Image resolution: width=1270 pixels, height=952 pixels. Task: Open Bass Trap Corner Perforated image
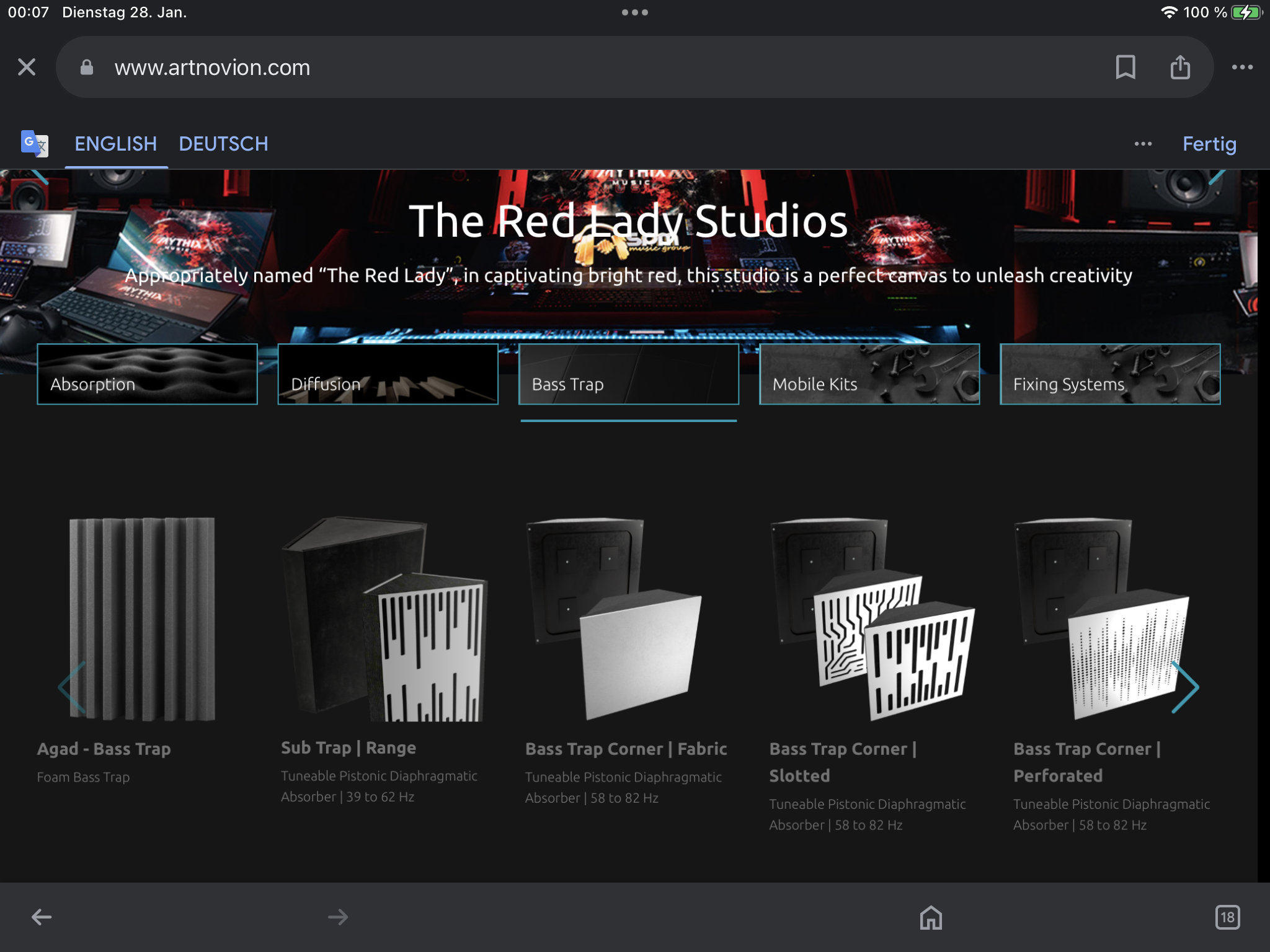pyautogui.click(x=1103, y=619)
